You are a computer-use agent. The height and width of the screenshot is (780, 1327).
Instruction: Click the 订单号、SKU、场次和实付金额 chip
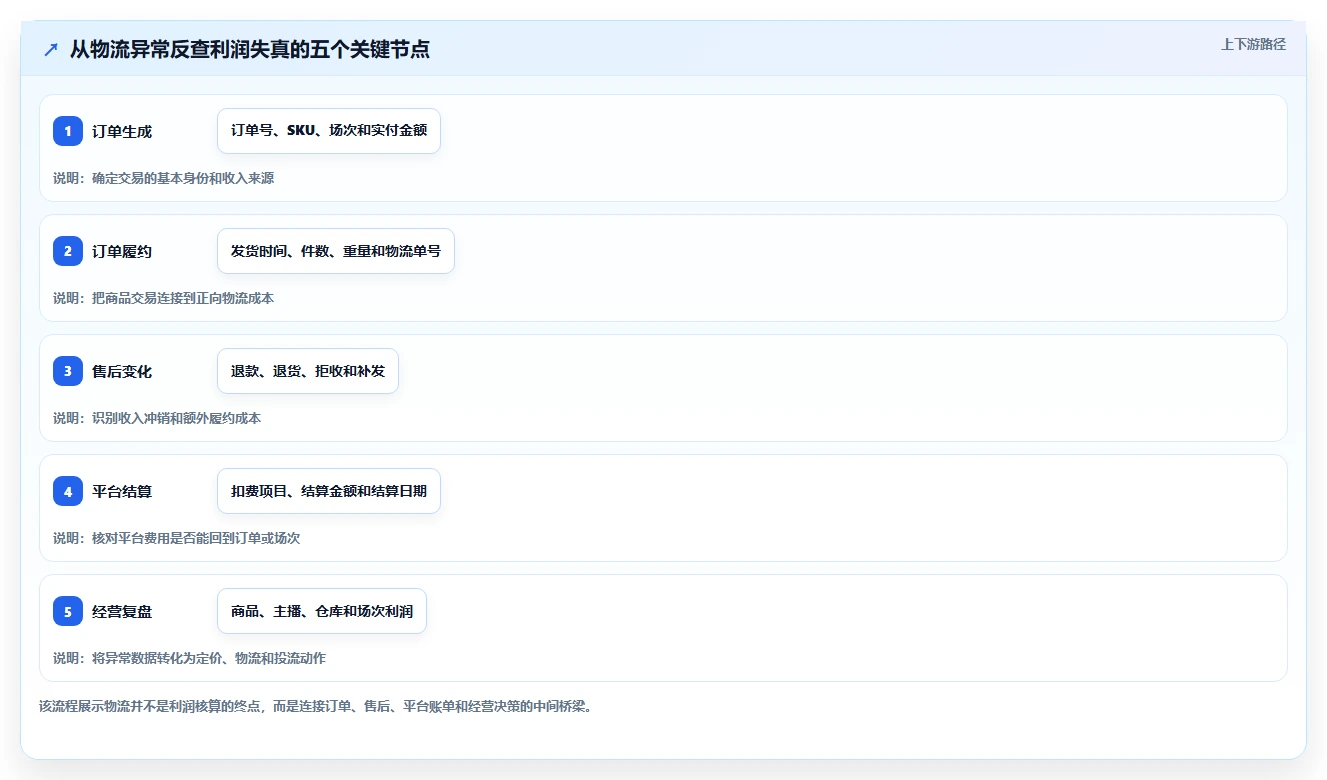[x=329, y=131]
